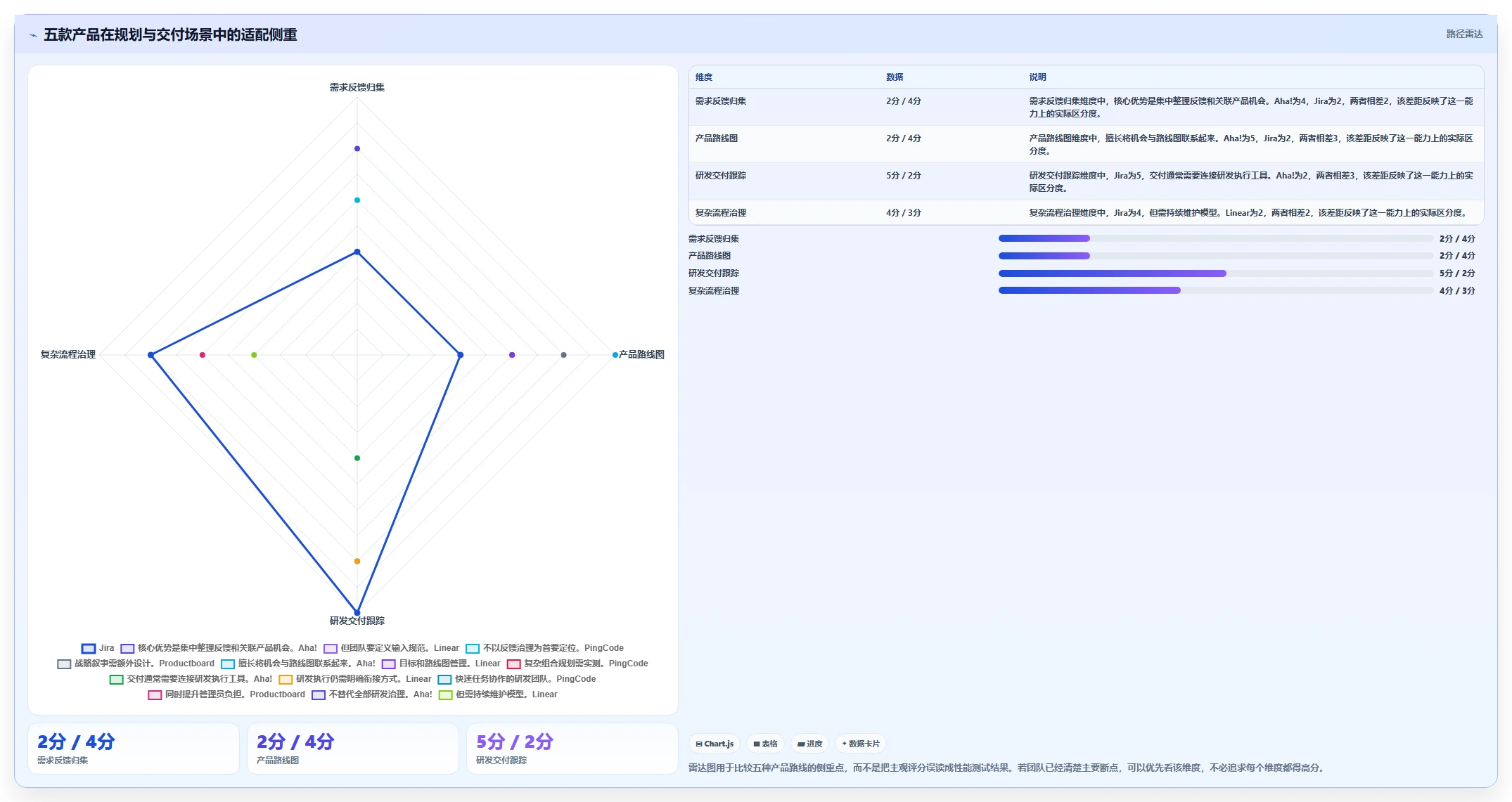This screenshot has width=1512, height=802.
Task: Click the Jira data point on 复杂流程治理 axis
Action: pos(150,355)
